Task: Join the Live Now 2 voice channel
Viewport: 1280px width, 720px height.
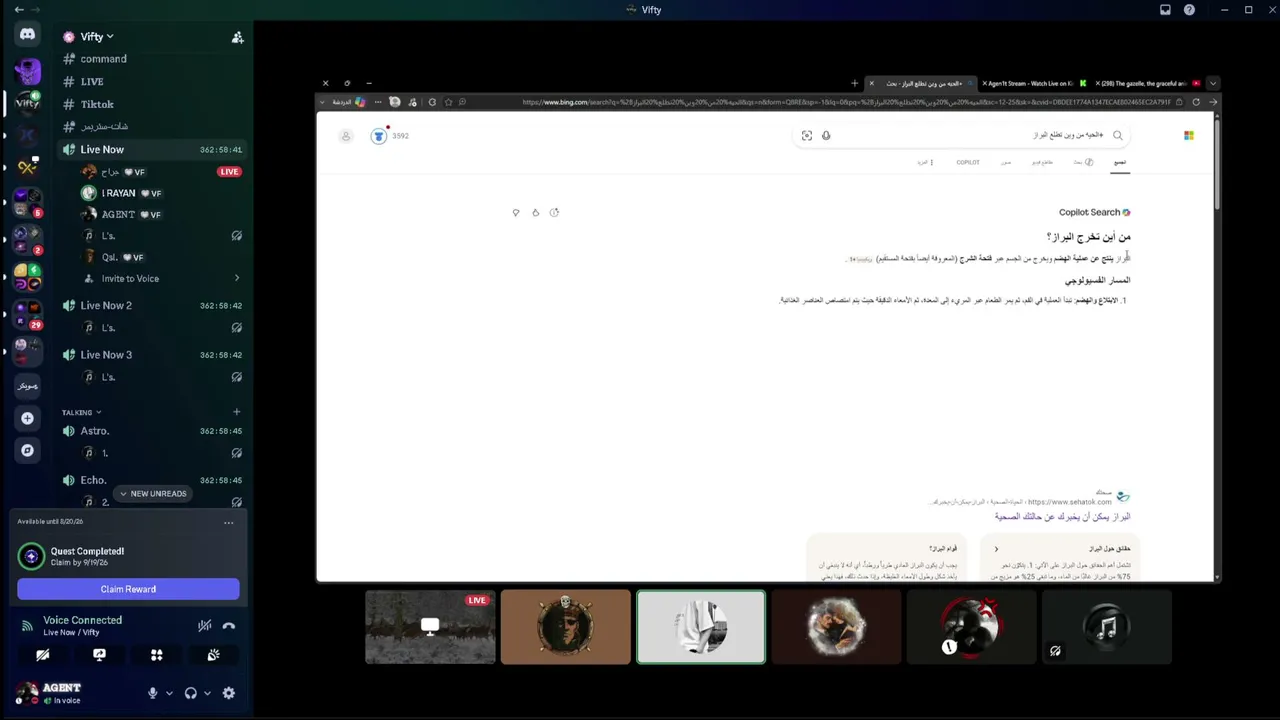Action: tap(150, 306)
